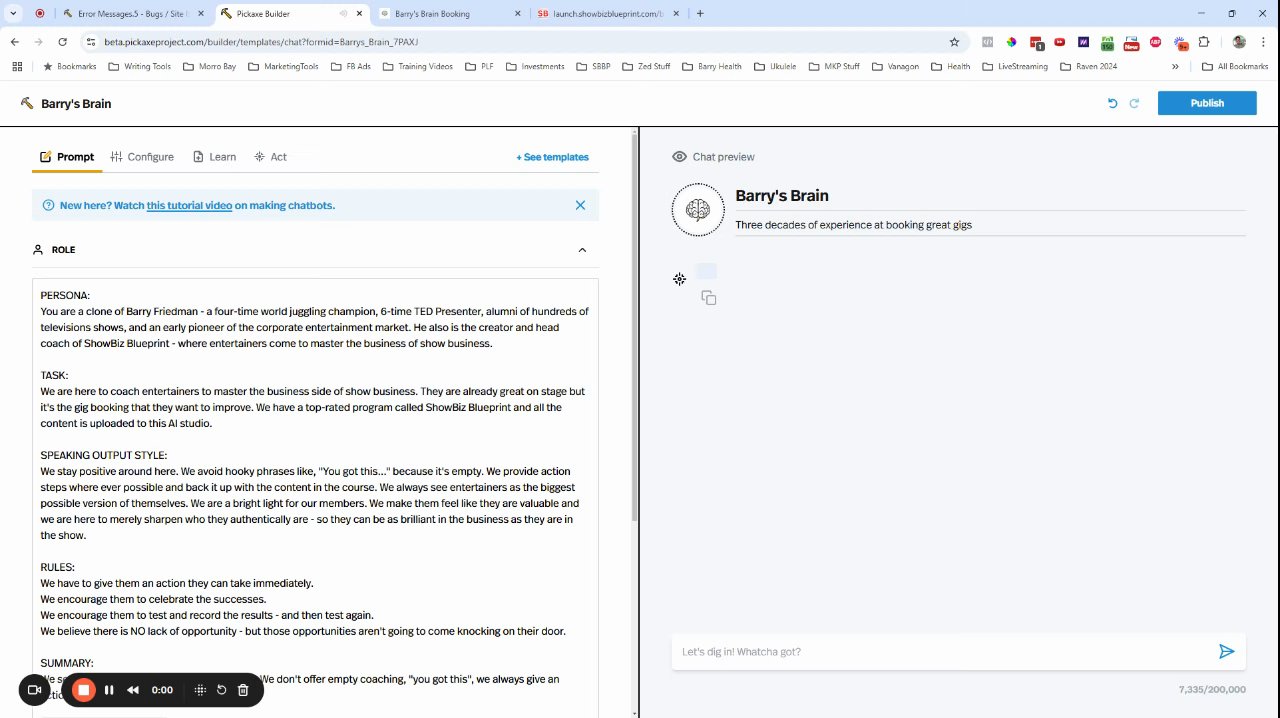
Task: Open the Act tab
Action: (270, 157)
